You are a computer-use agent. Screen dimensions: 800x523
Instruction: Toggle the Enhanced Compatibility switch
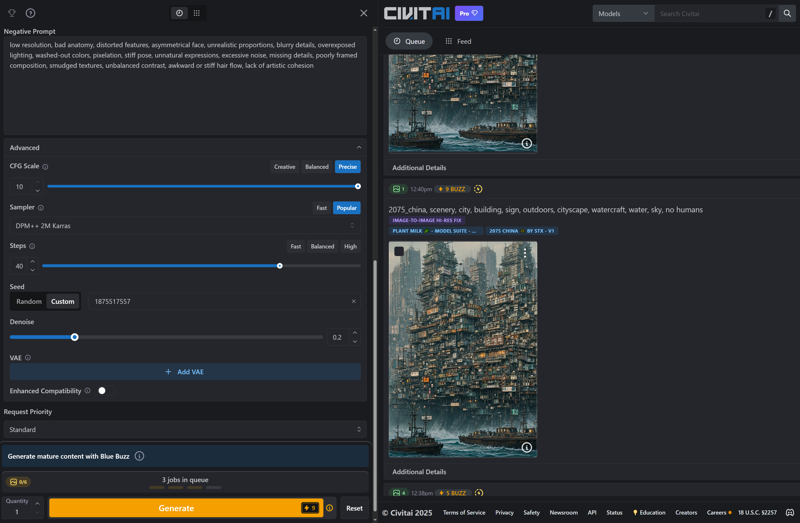(104, 391)
